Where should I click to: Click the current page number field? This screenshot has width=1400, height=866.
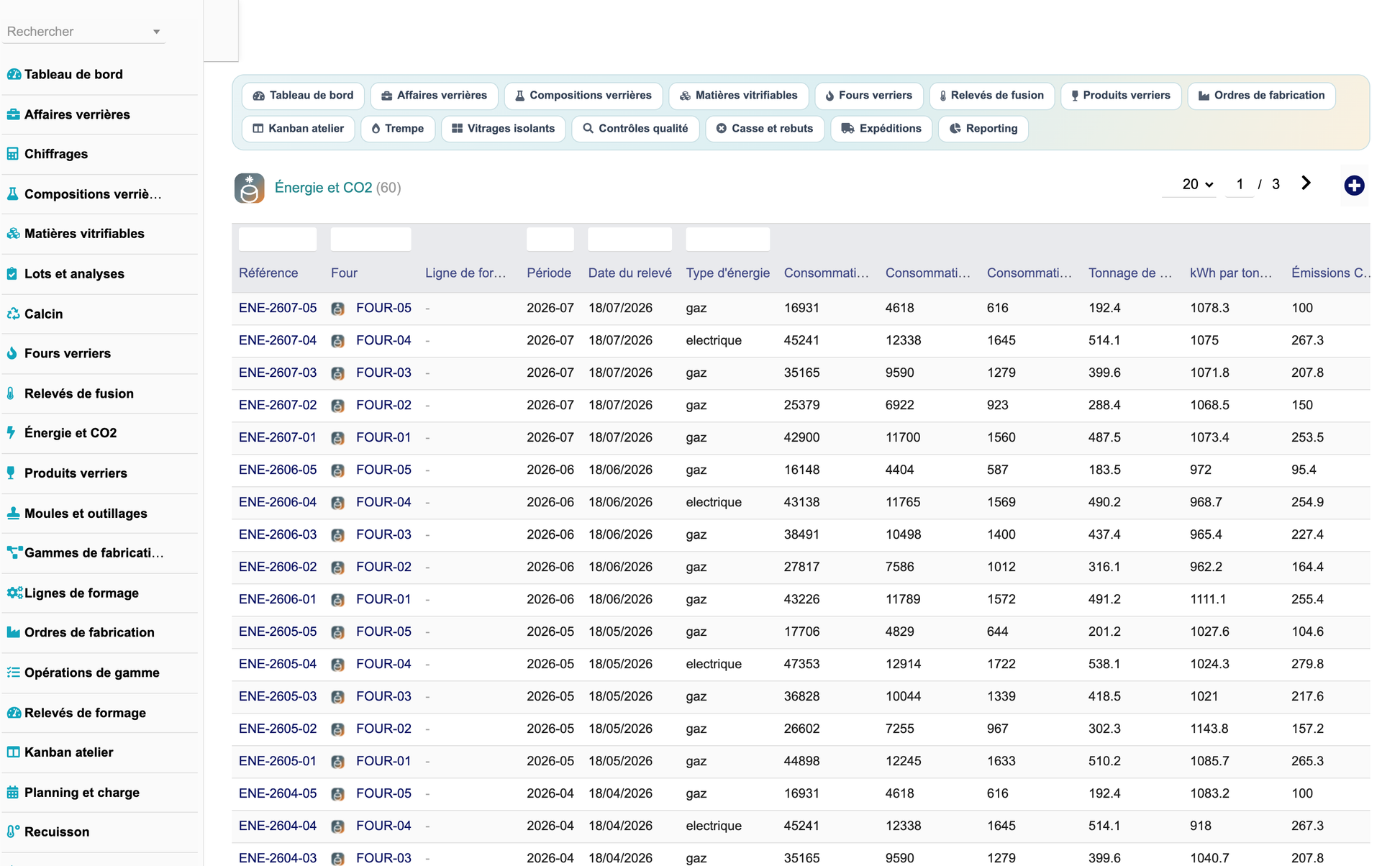pos(1240,185)
